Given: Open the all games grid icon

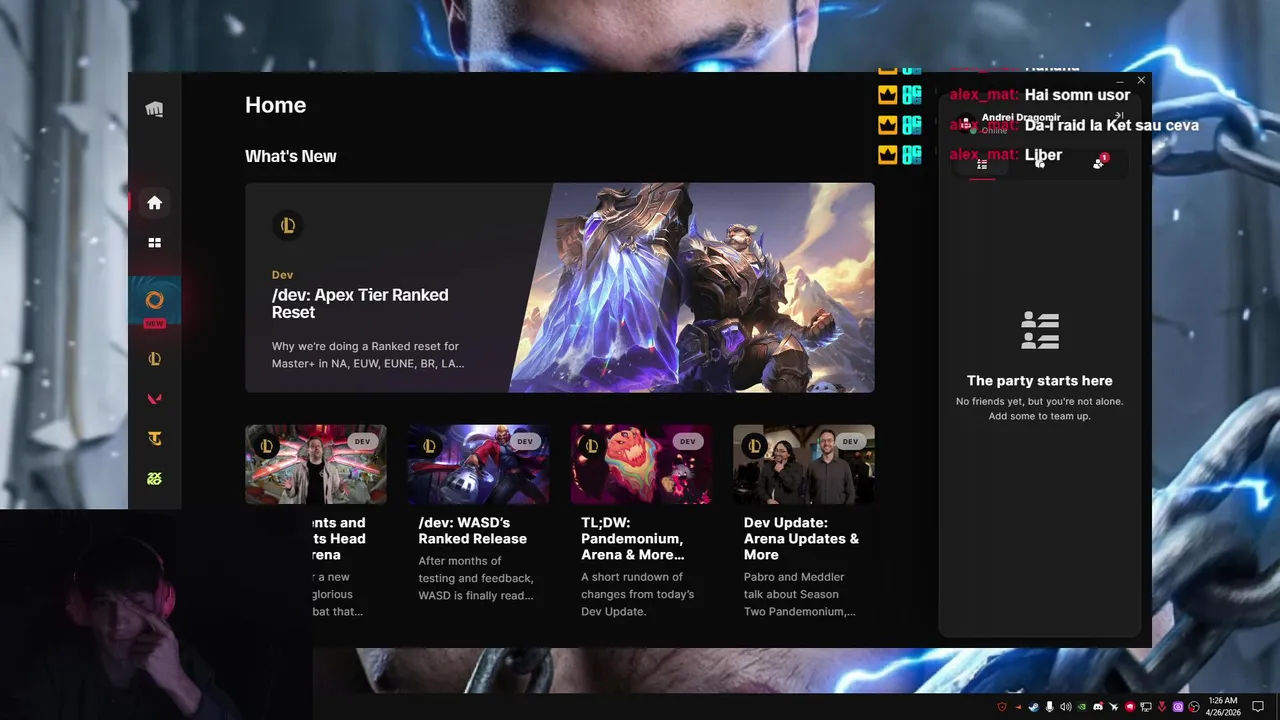Looking at the screenshot, I should tap(154, 243).
